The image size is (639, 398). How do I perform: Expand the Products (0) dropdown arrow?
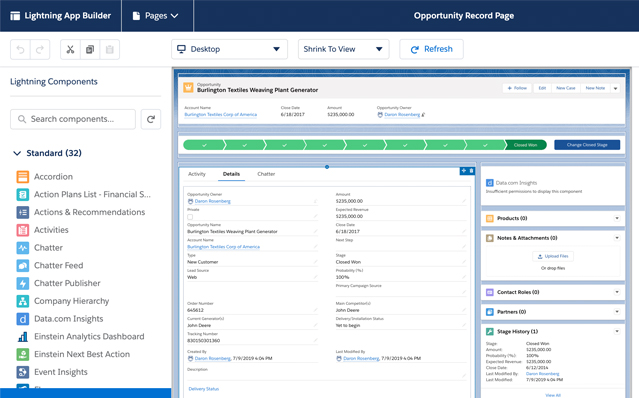click(x=617, y=218)
